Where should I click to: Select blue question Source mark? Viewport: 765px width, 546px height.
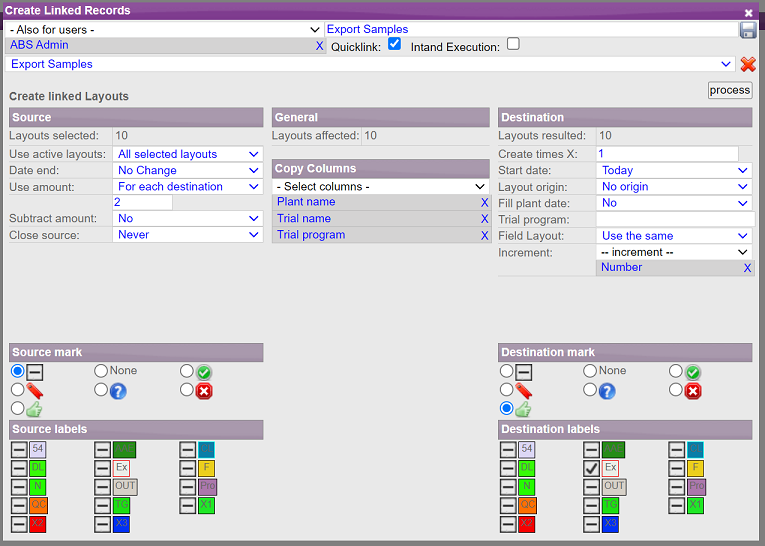coord(101,389)
